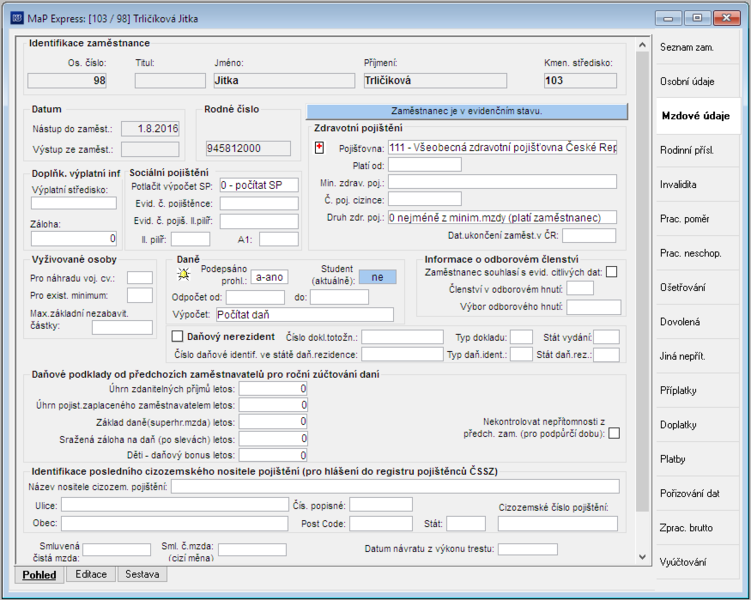Click the MaP Express app icon in title bar

click(17, 18)
